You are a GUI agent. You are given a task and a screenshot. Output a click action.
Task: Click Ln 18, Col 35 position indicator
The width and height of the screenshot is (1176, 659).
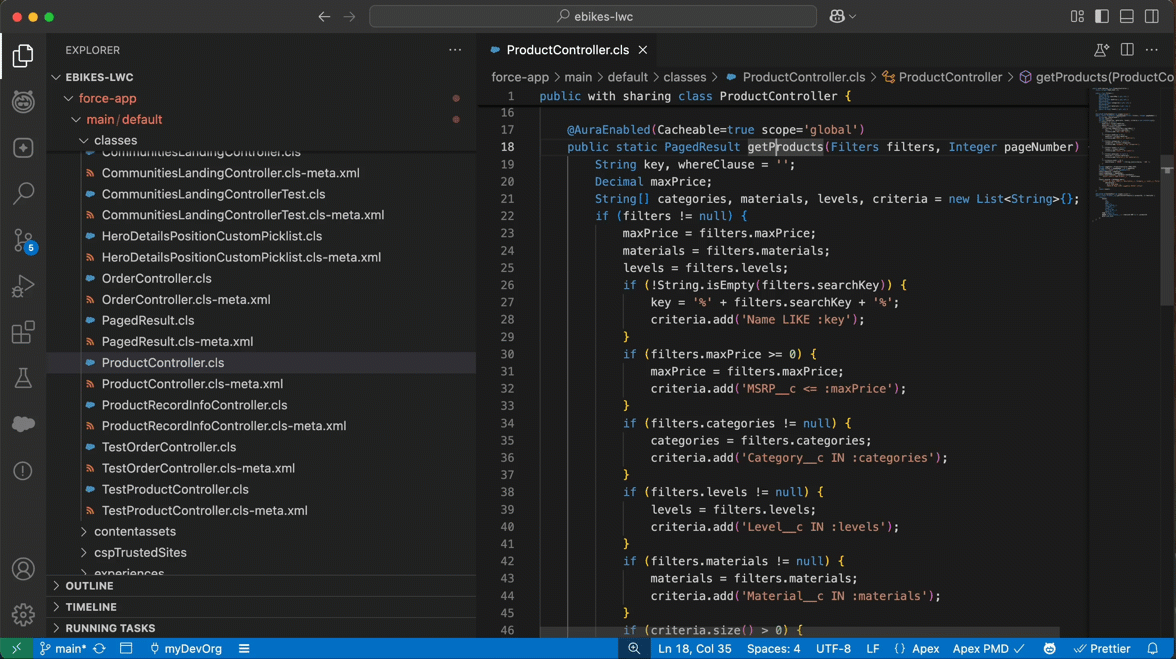[694, 649]
